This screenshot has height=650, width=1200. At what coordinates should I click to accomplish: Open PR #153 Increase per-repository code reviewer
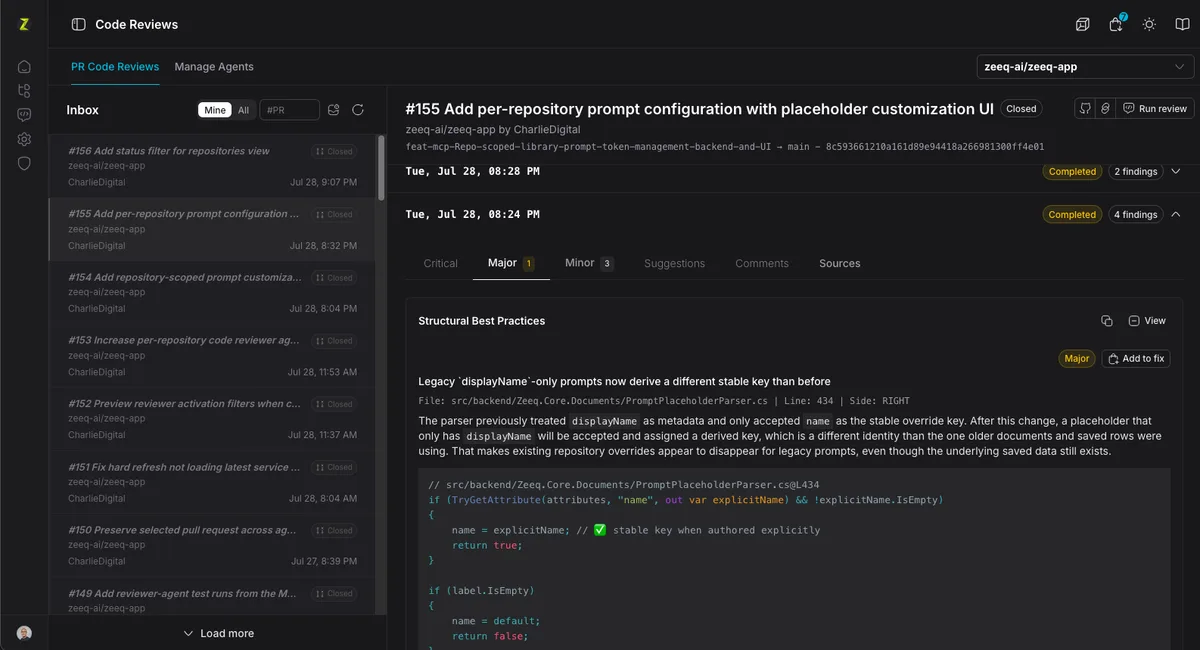(212, 355)
